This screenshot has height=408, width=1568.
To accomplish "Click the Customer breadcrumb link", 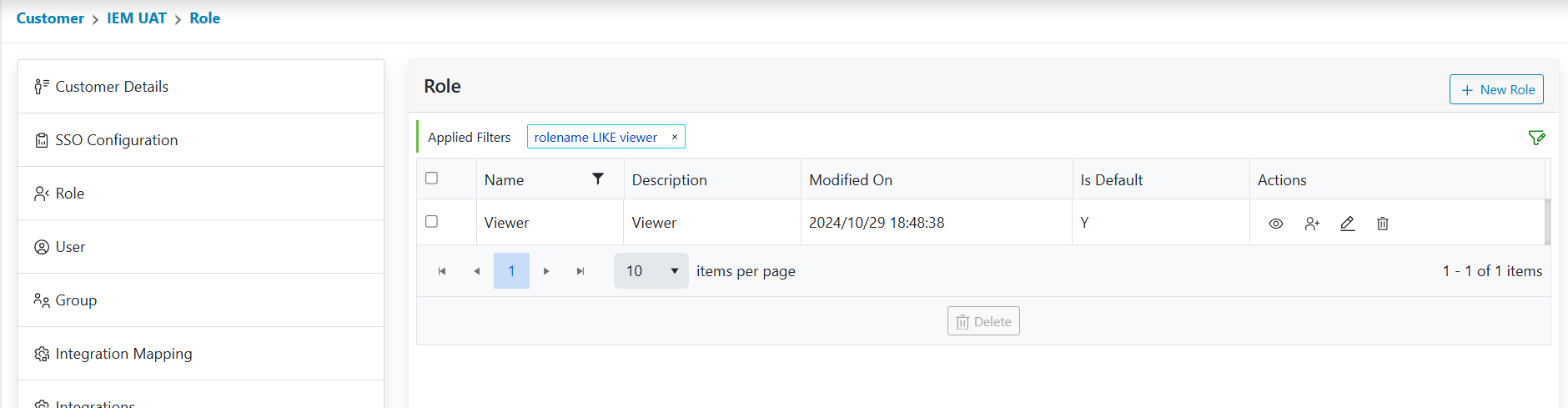I will tap(50, 18).
